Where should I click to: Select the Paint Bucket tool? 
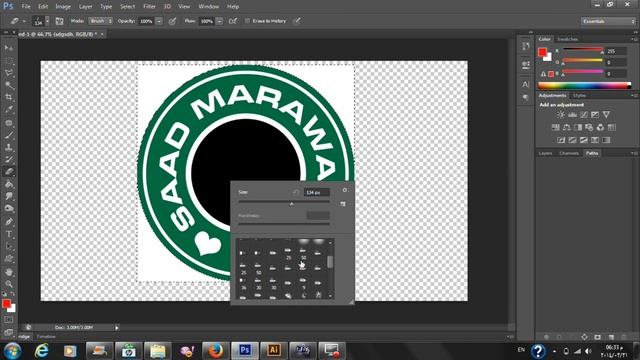pos(9,184)
